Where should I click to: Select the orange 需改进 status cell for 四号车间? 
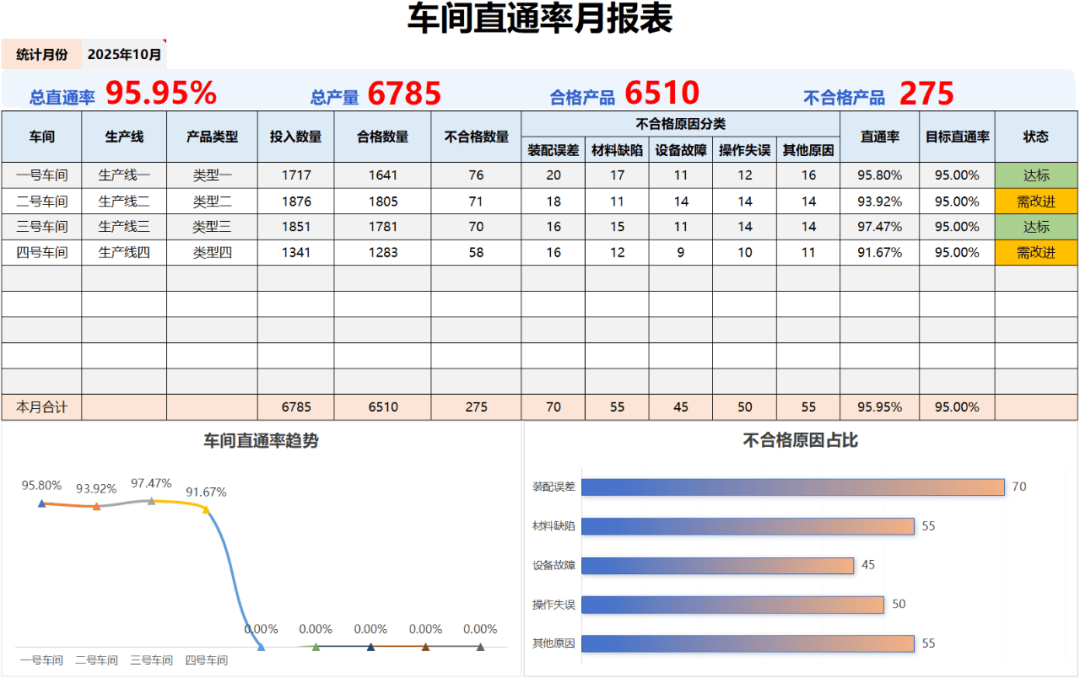1036,253
